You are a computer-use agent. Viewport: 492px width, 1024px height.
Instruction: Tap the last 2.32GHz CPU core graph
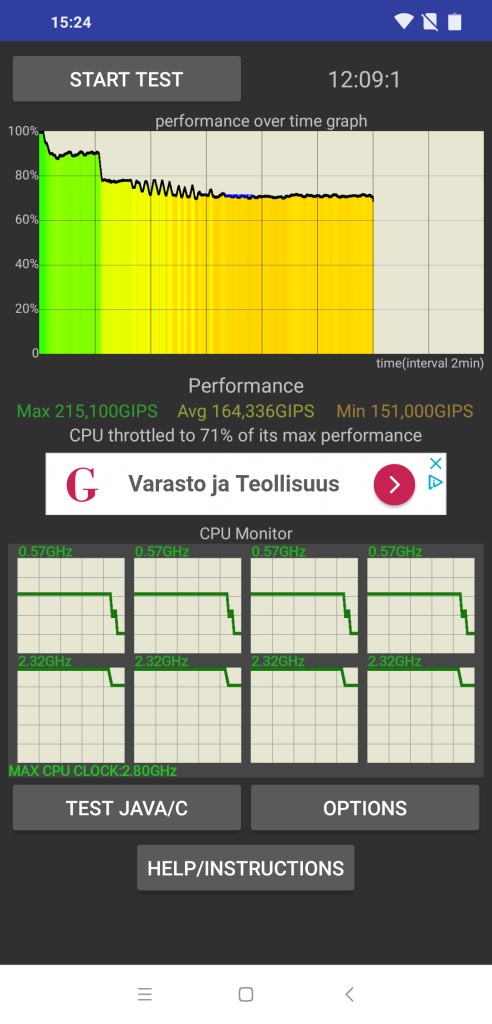point(421,714)
